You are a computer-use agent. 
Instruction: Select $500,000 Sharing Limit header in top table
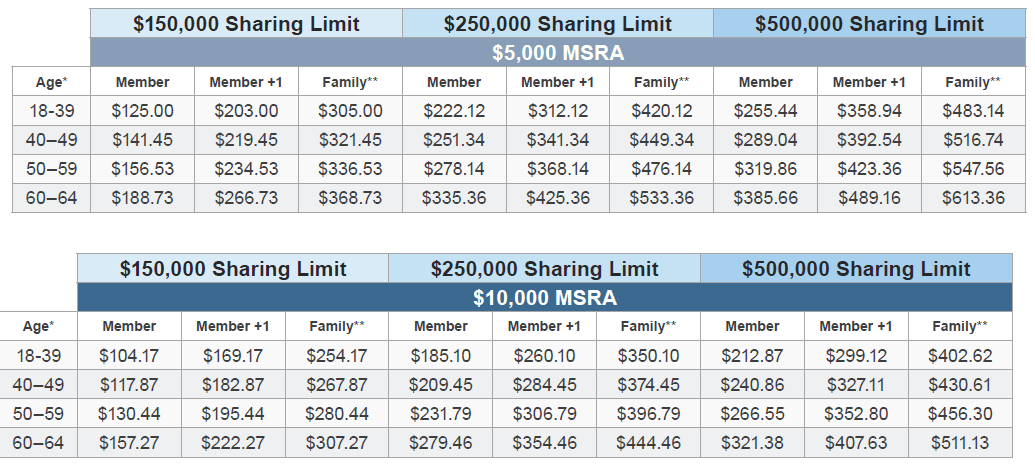coord(869,24)
